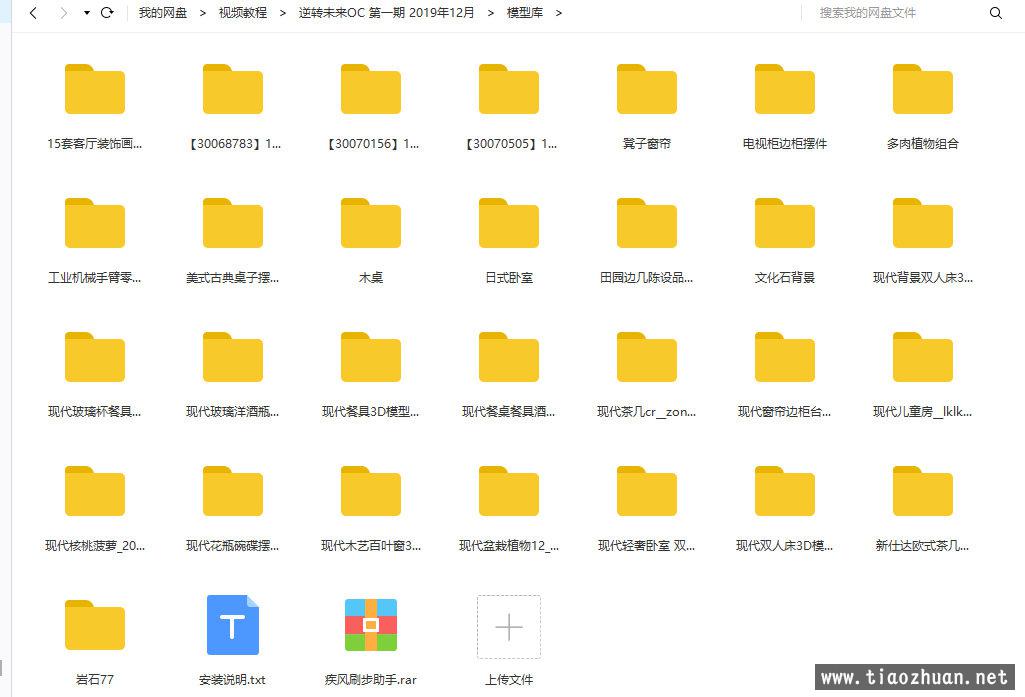Select the 安装说明.txt file icon
The height and width of the screenshot is (697, 1025).
coord(233,625)
